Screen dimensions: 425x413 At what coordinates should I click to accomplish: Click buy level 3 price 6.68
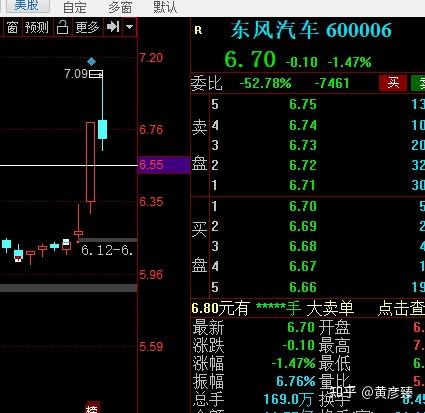point(303,246)
